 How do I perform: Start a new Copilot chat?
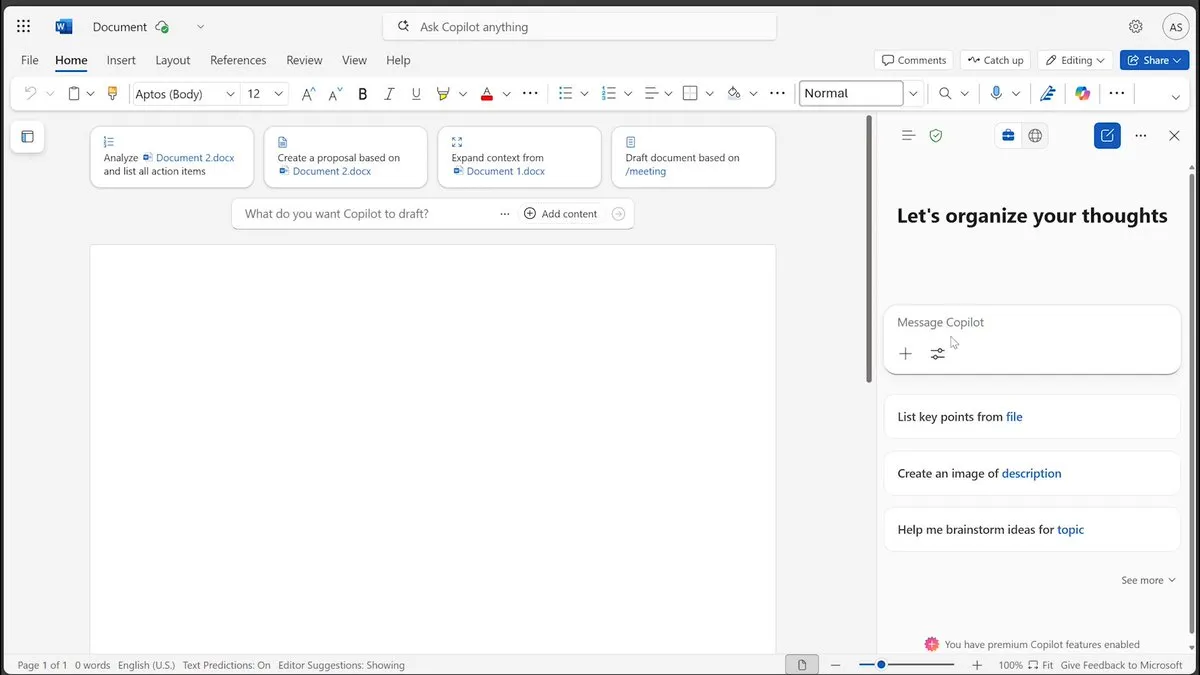coord(1107,135)
